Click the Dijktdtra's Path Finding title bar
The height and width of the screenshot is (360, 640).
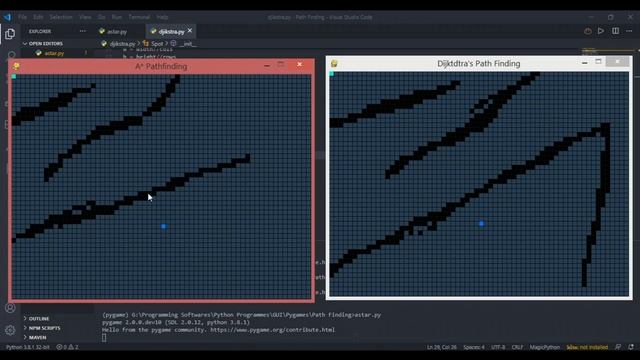tap(479, 64)
